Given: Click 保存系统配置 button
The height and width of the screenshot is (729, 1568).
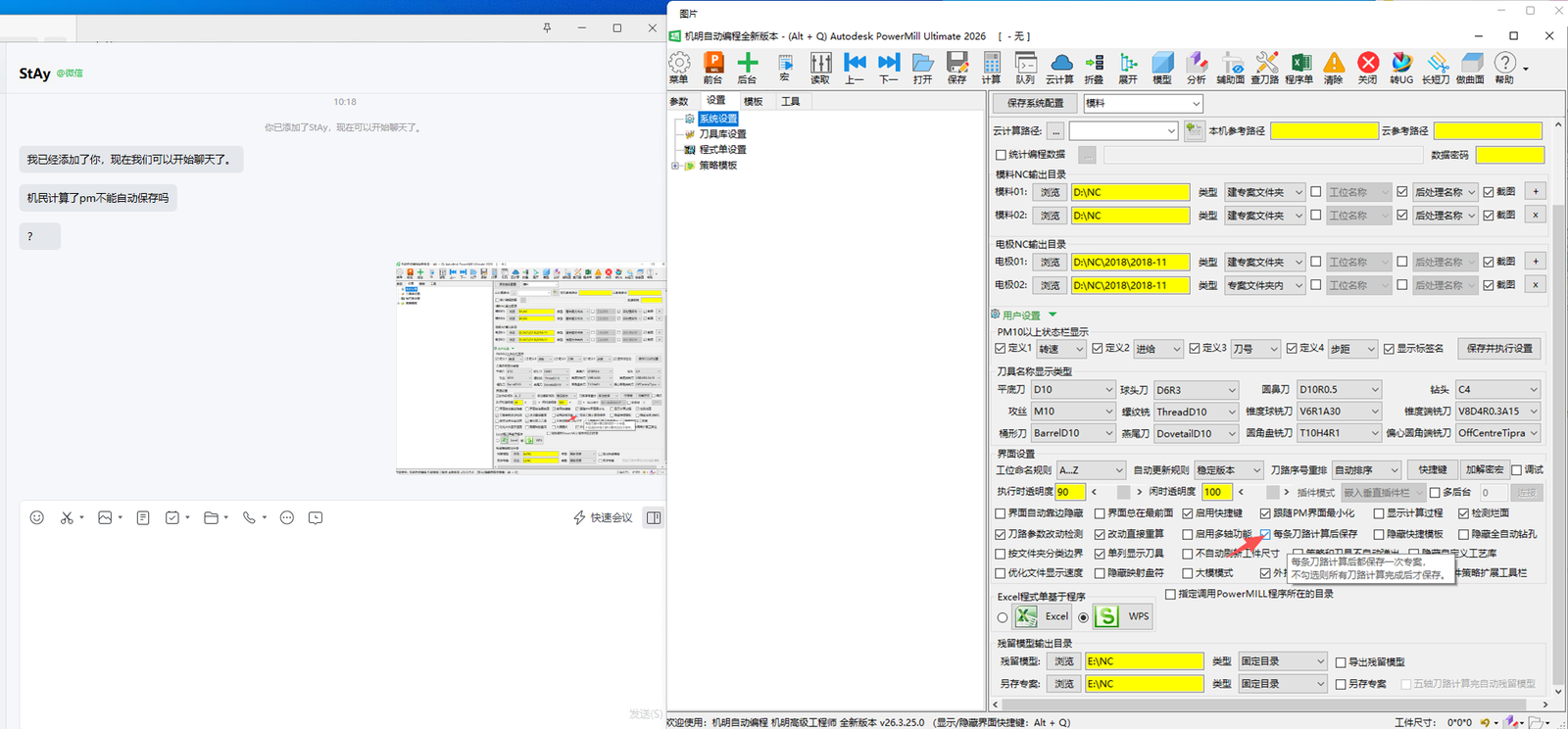Looking at the screenshot, I should click(x=1035, y=103).
